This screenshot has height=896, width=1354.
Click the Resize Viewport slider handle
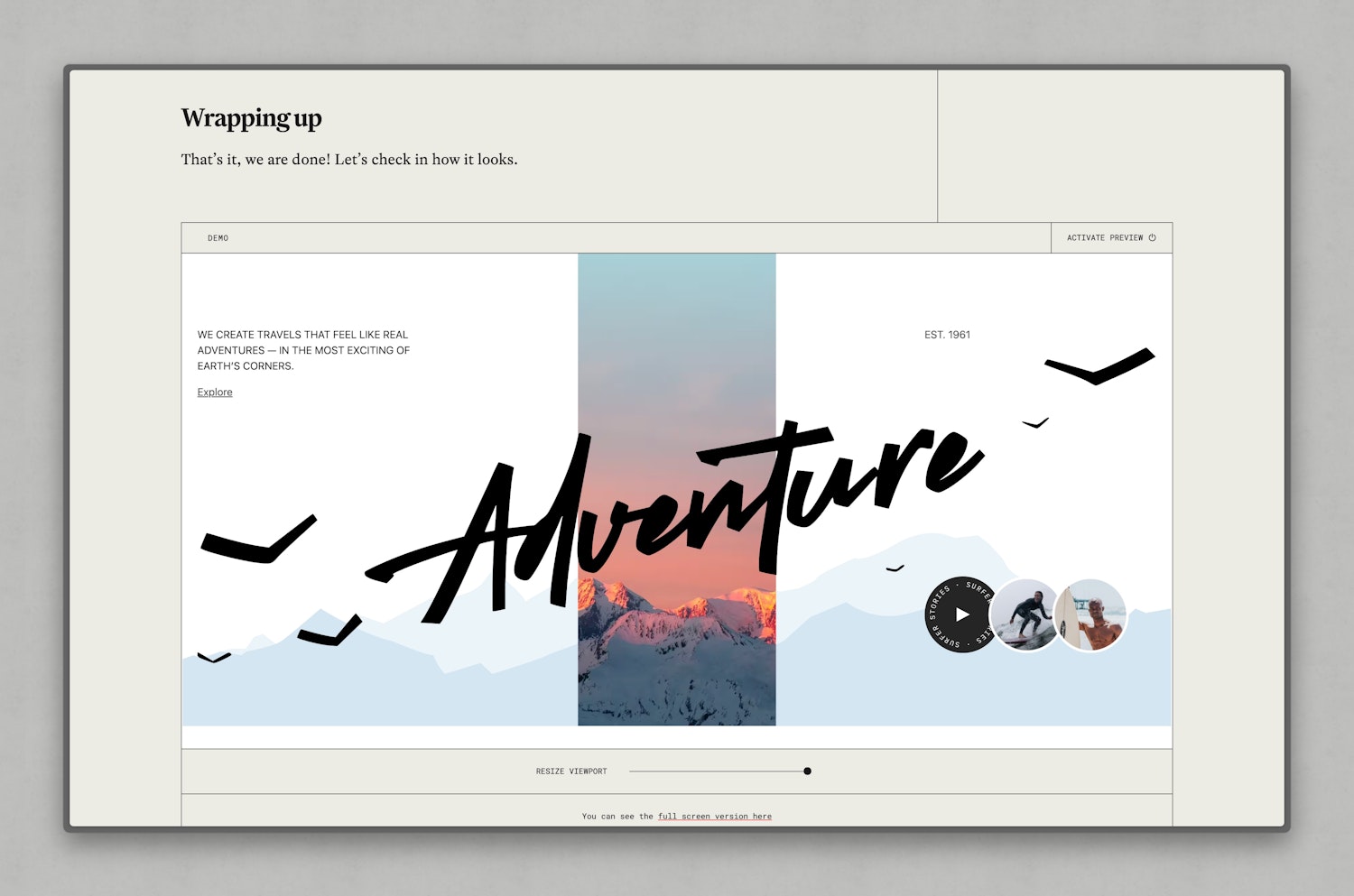[807, 771]
